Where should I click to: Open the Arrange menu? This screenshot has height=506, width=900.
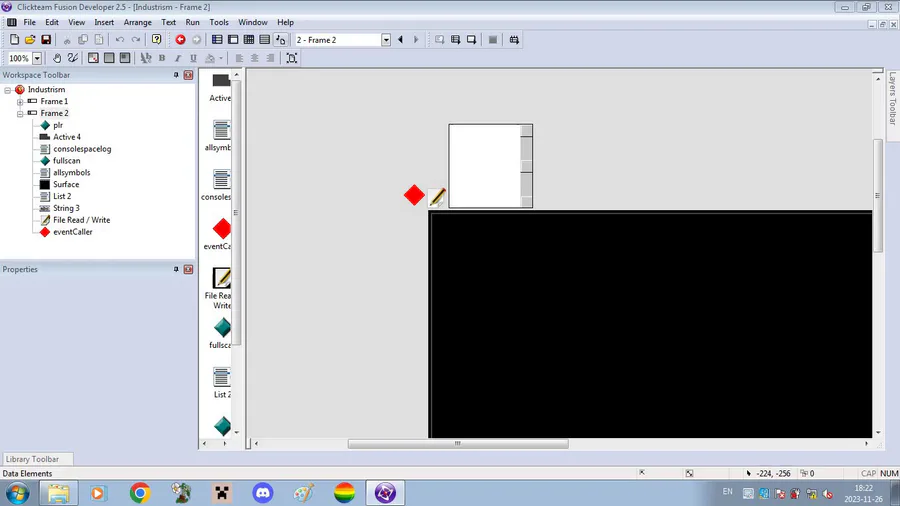coord(138,22)
